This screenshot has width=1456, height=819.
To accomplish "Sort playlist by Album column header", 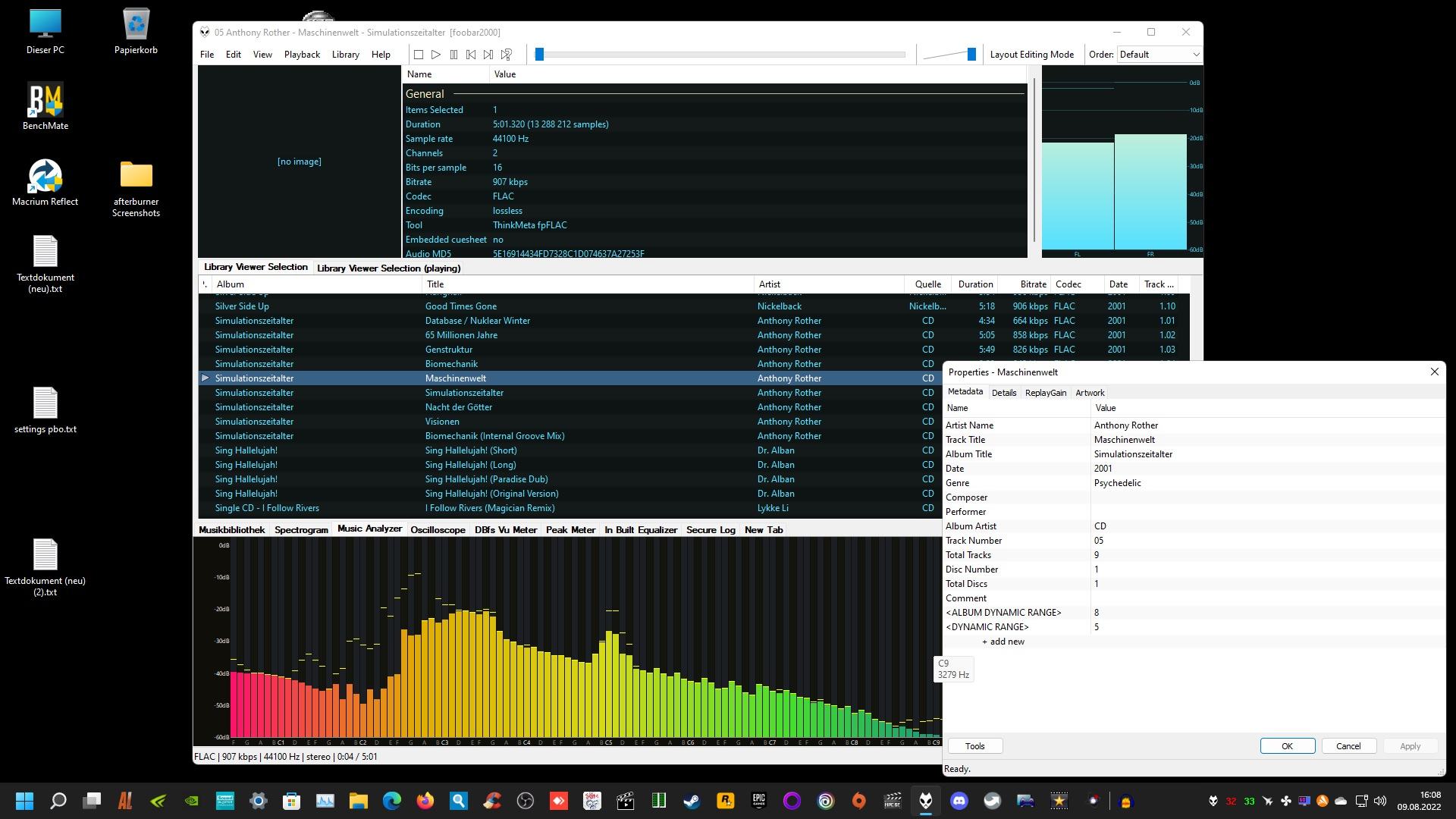I will pos(316,284).
